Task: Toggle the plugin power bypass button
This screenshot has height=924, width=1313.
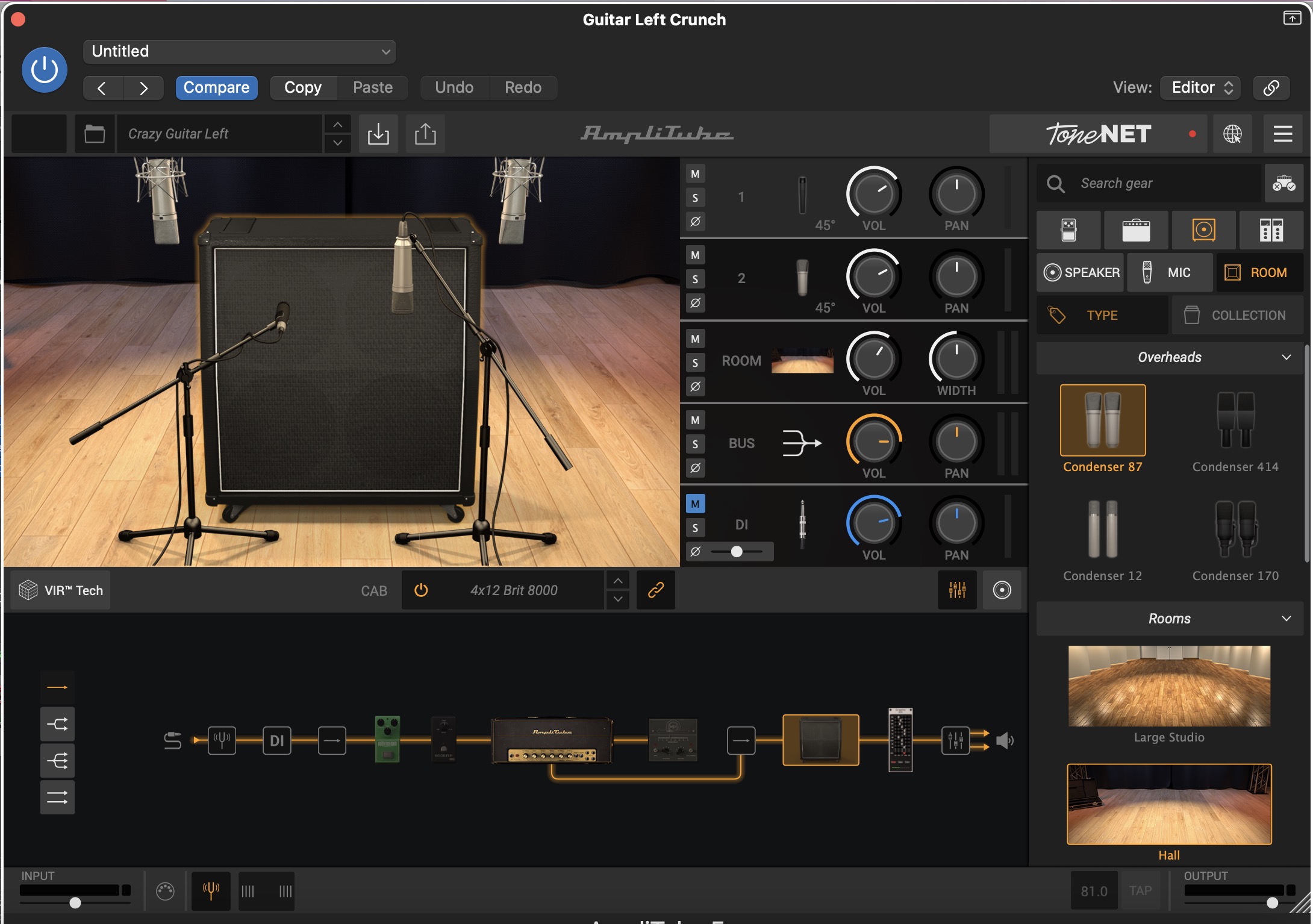Action: click(x=44, y=70)
